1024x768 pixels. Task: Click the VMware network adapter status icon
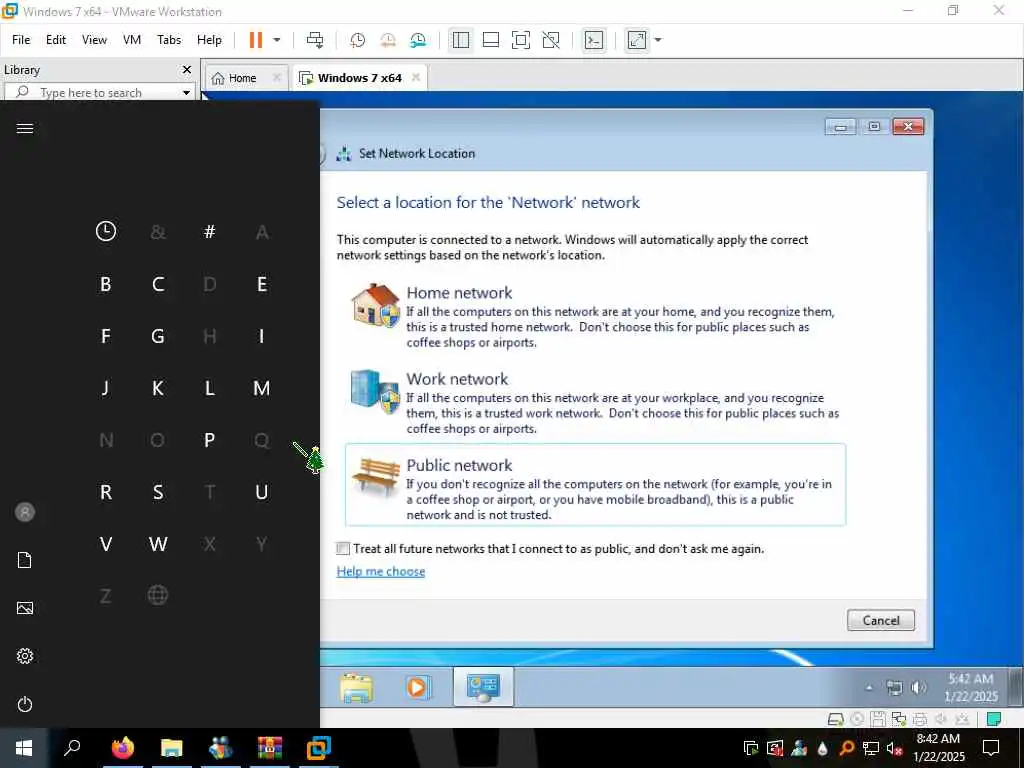pyautogui.click(x=899, y=719)
